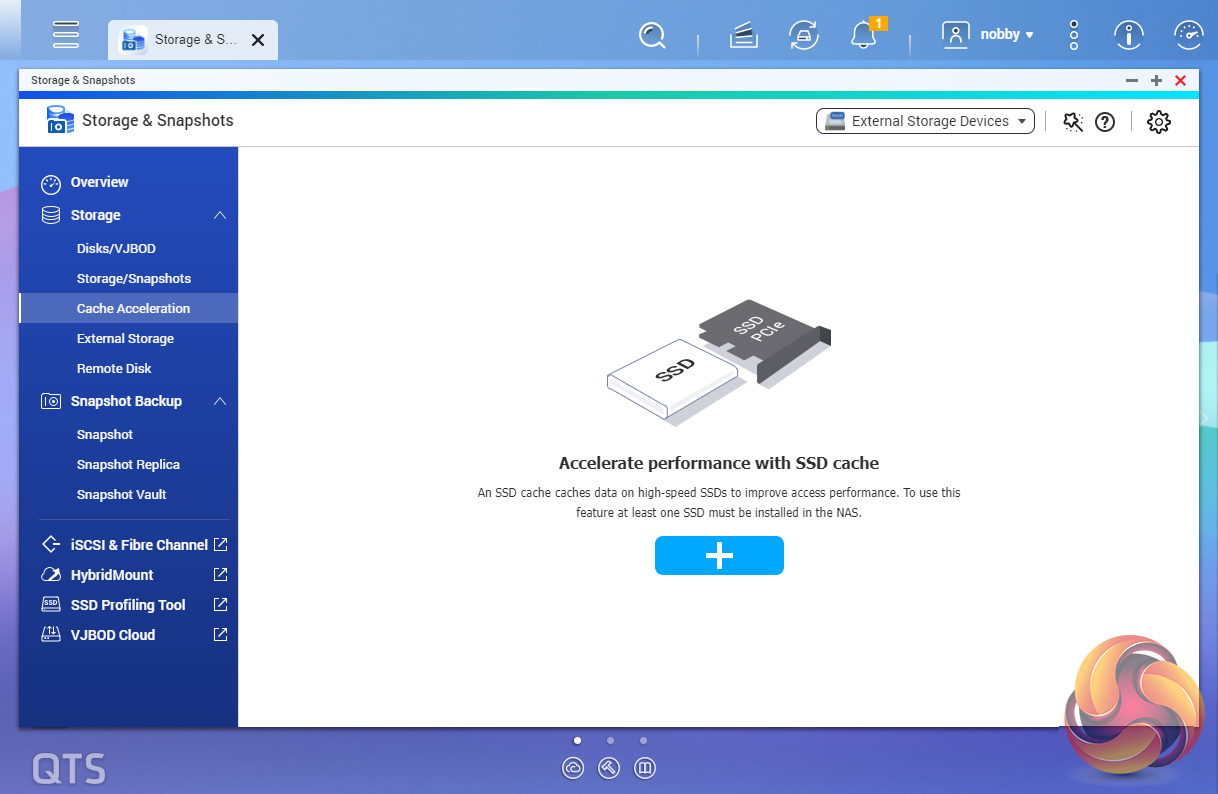
Task: Click the magic wand tools icon
Action: coord(1073,122)
